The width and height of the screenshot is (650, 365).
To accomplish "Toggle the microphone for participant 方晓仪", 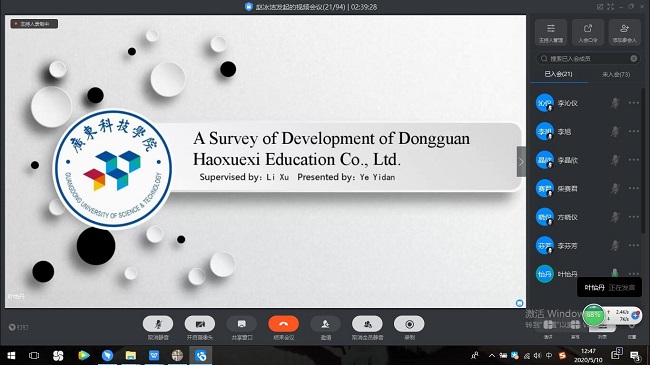I will pos(615,217).
